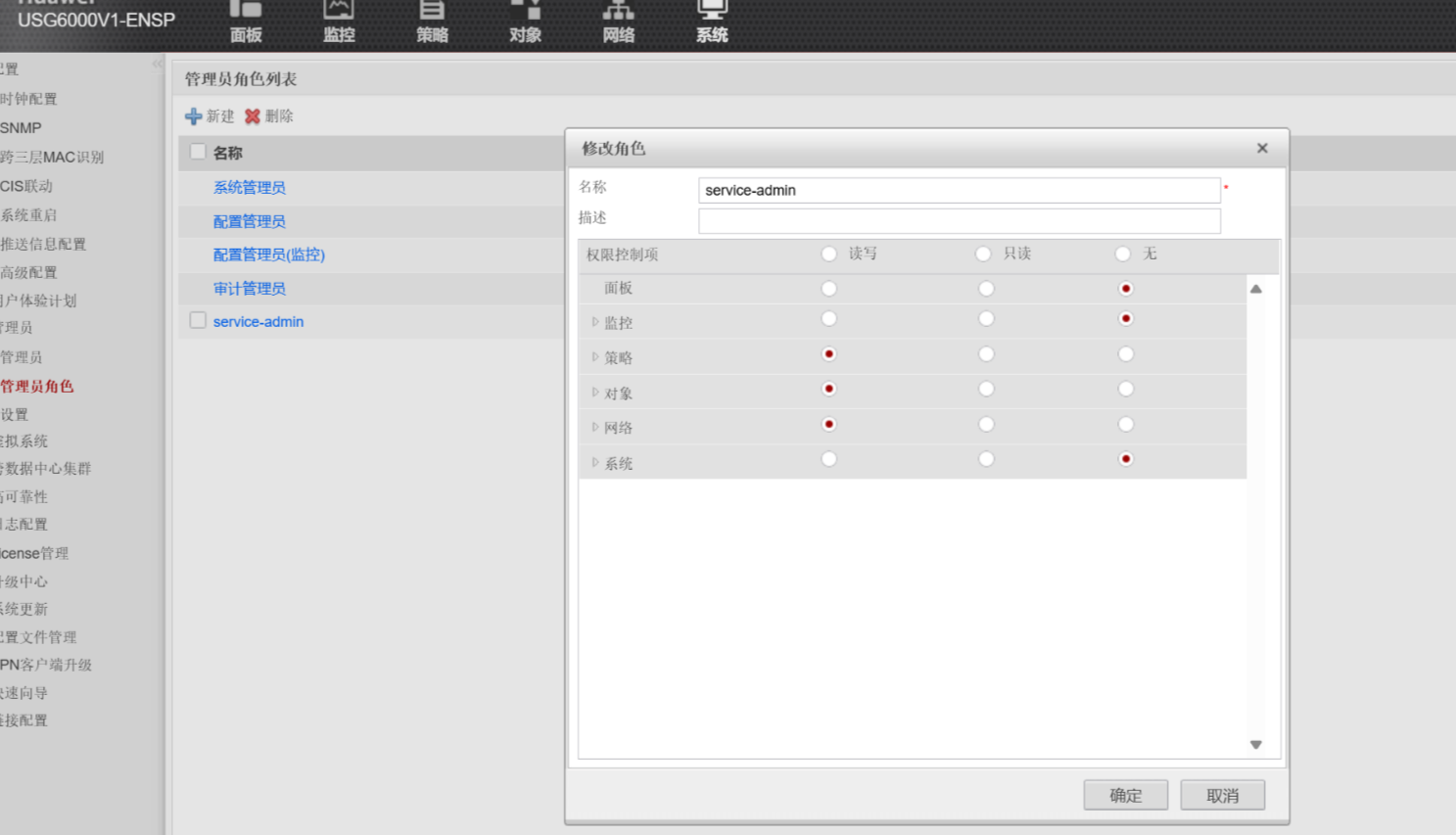Open 日志配置 in the sidebar
The image size is (1456, 835).
(23, 525)
